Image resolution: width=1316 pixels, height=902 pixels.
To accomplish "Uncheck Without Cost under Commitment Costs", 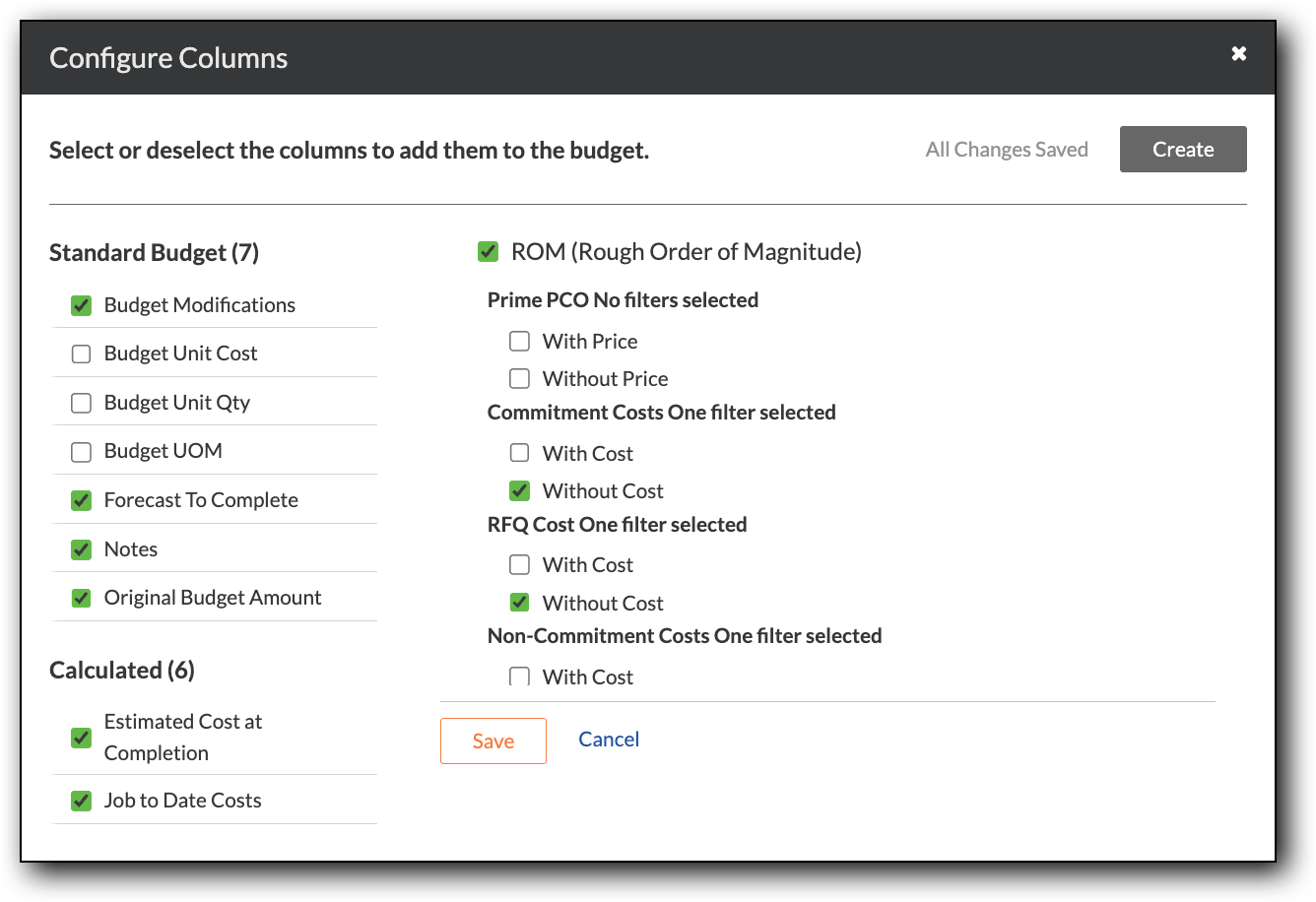I will click(519, 490).
